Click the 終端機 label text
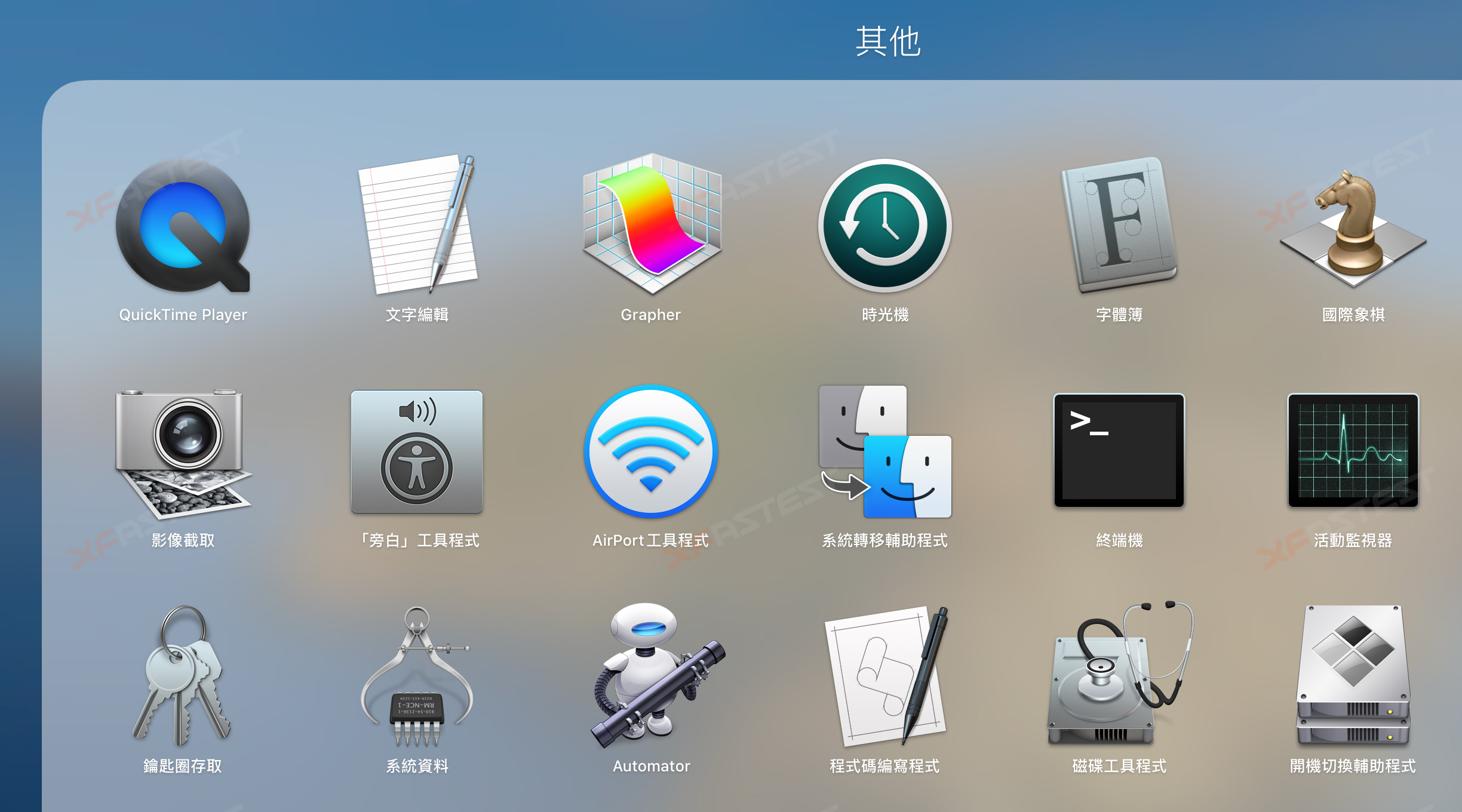Screen dimensions: 1462x812 (x=1119, y=540)
